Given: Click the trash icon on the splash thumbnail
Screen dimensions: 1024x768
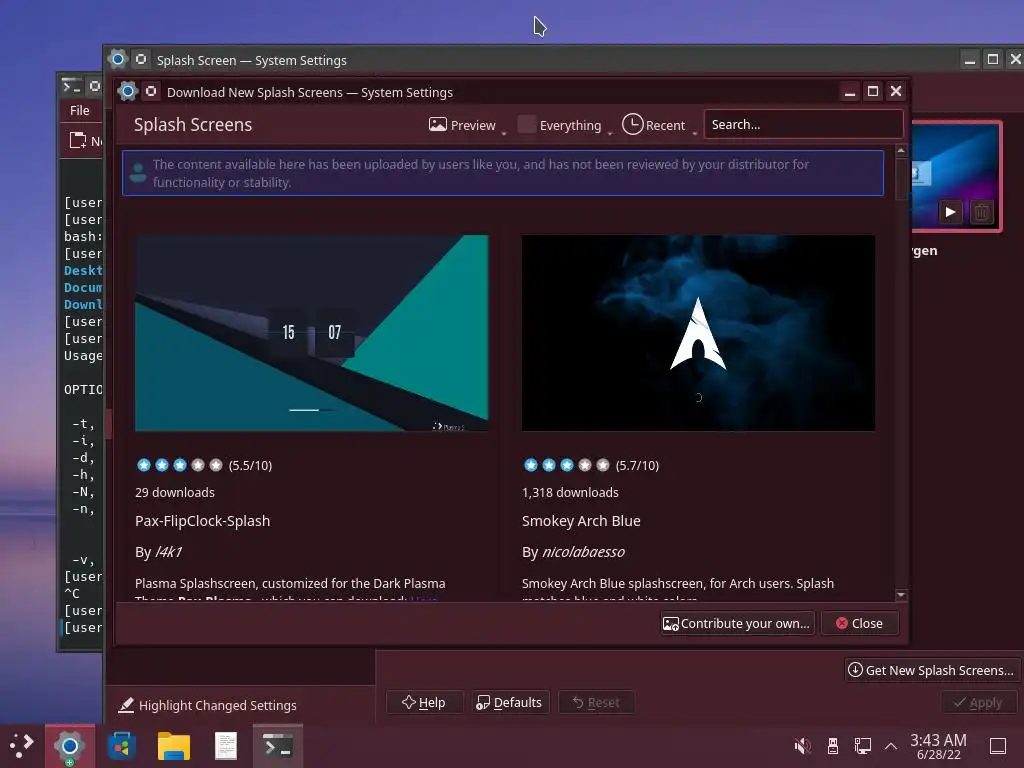Looking at the screenshot, I should pos(982,212).
